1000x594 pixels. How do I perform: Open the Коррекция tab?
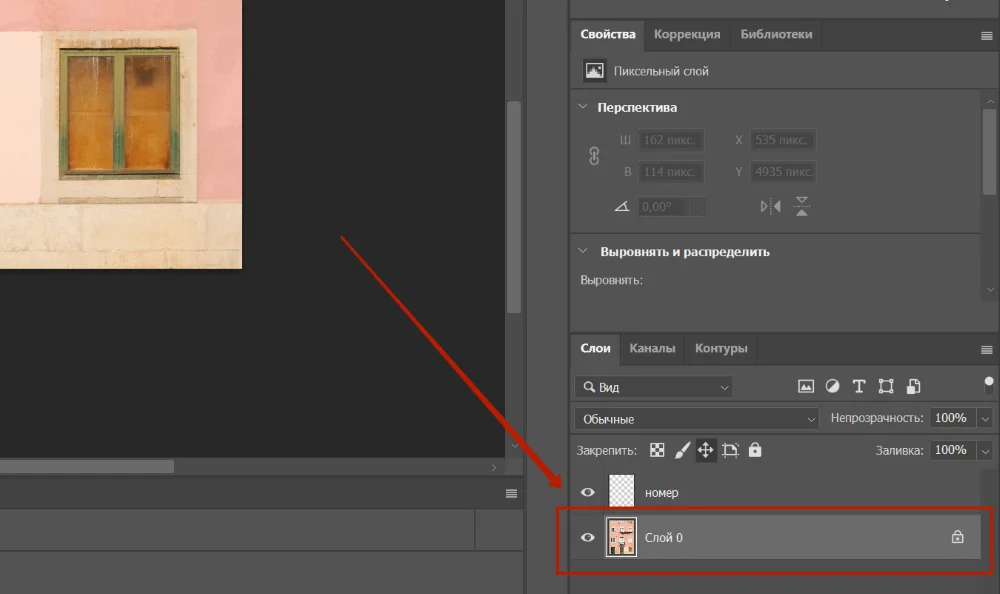(x=687, y=34)
